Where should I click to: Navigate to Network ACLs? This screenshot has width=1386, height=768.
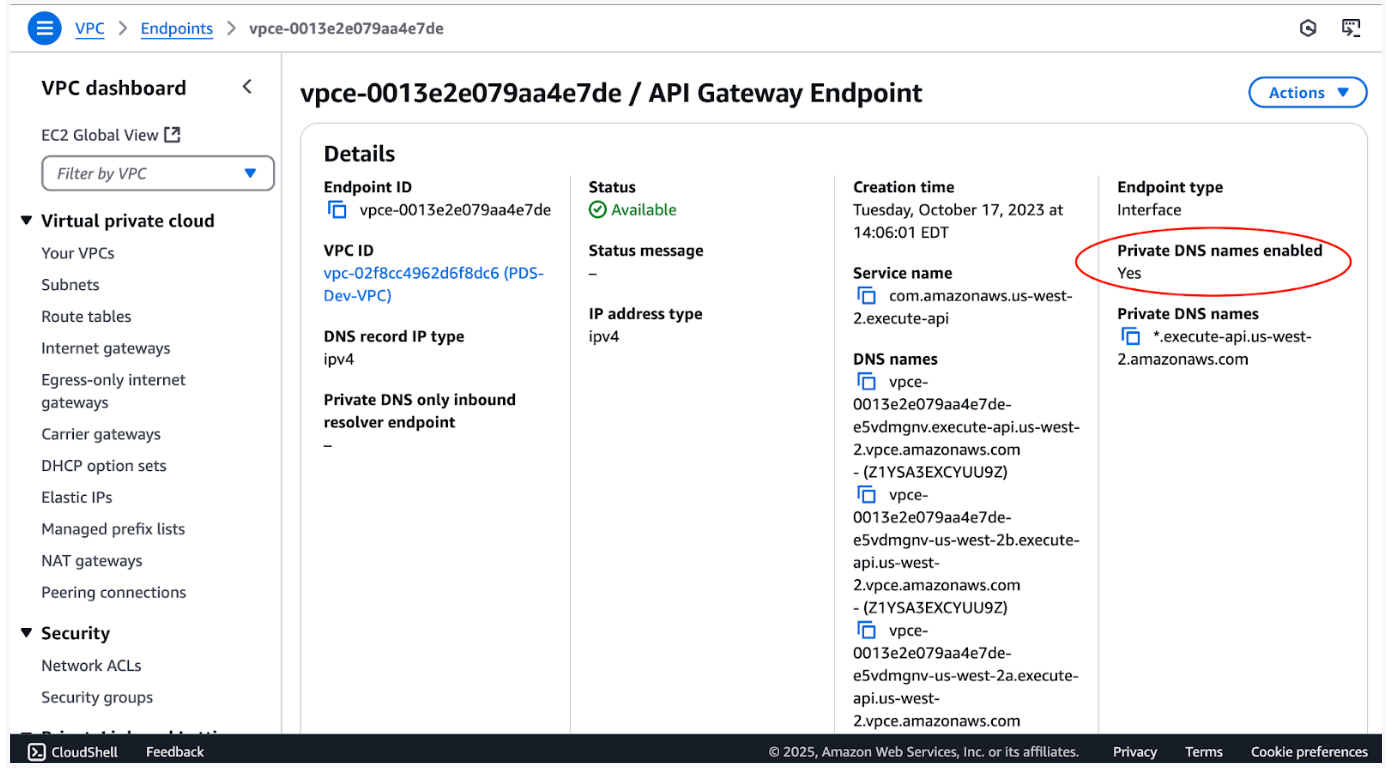(91, 666)
